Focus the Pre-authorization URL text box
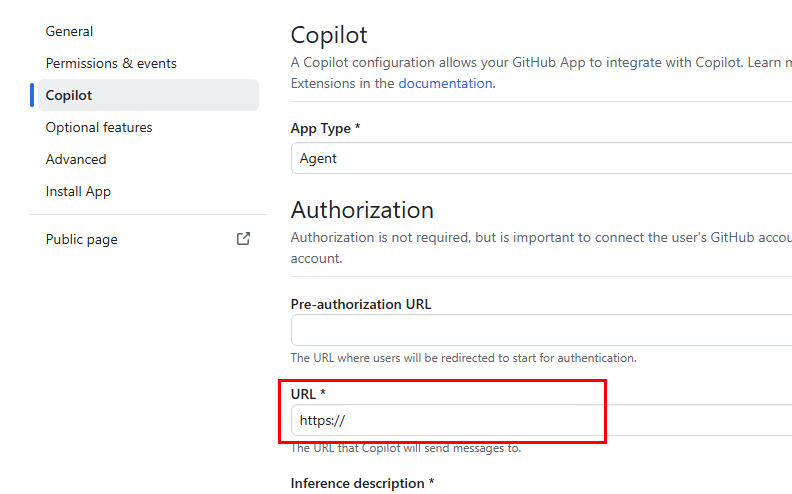The height and width of the screenshot is (494, 792). pyautogui.click(x=540, y=330)
